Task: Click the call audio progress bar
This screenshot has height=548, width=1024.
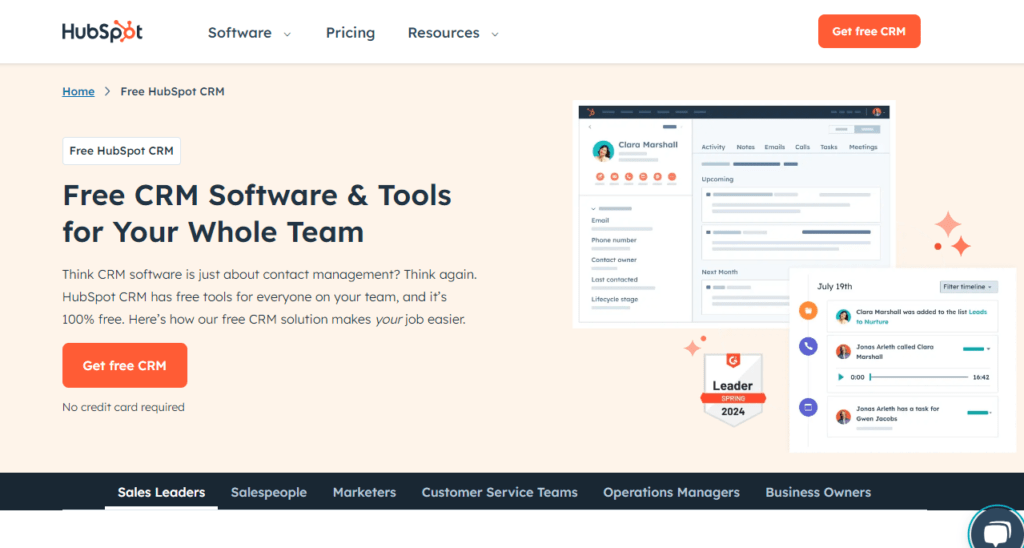Action: [918, 377]
